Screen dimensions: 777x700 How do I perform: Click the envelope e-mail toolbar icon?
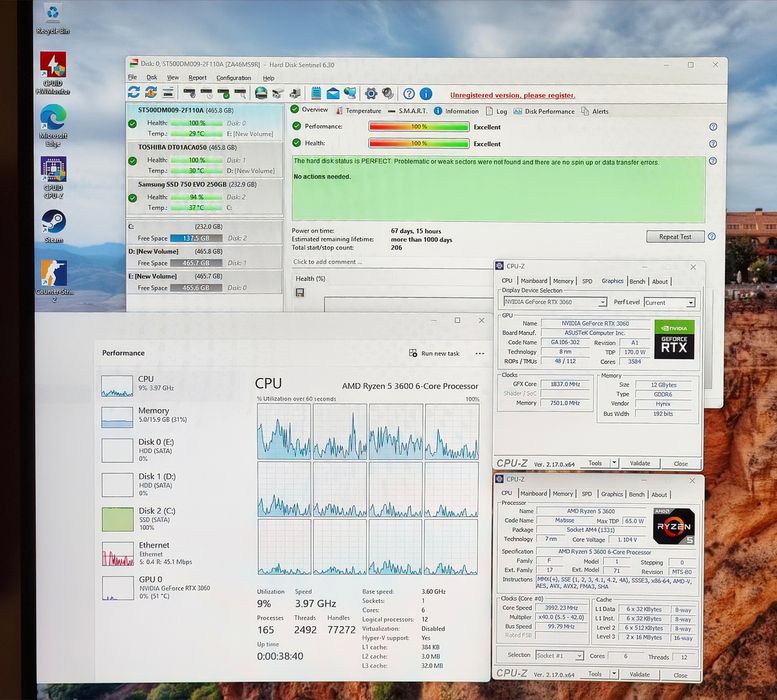click(x=333, y=93)
